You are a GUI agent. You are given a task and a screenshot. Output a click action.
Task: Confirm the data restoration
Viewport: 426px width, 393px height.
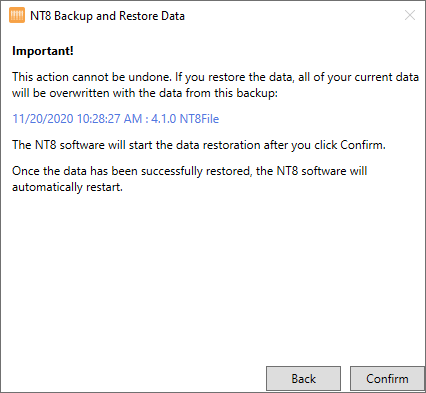(387, 379)
